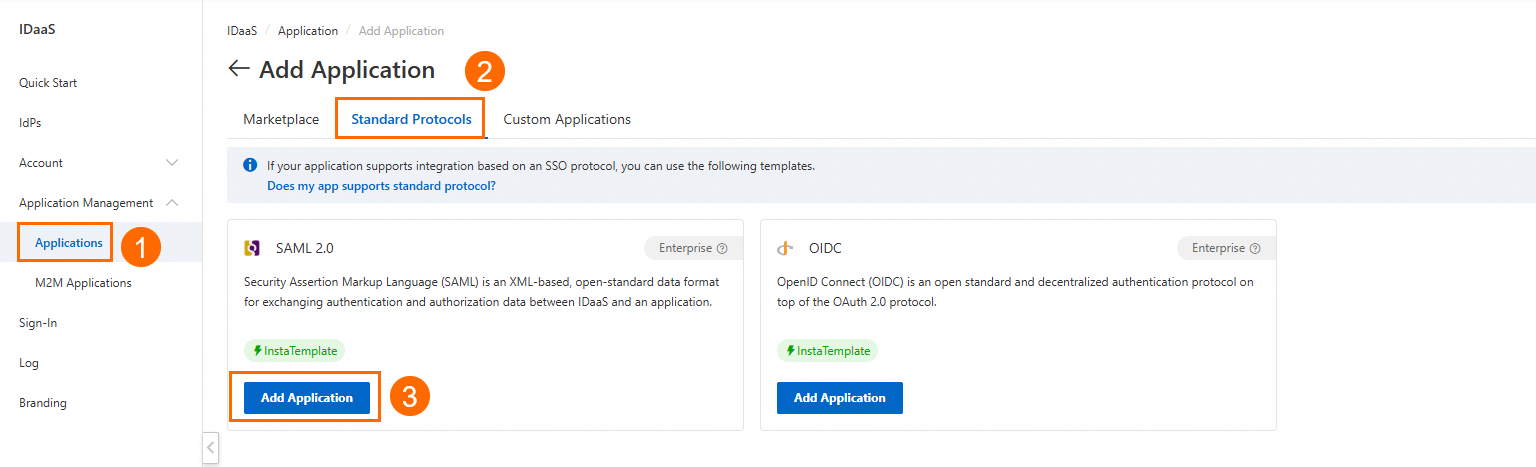Navigate to IdPs in the sidebar
1536x467 pixels.
tap(30, 123)
